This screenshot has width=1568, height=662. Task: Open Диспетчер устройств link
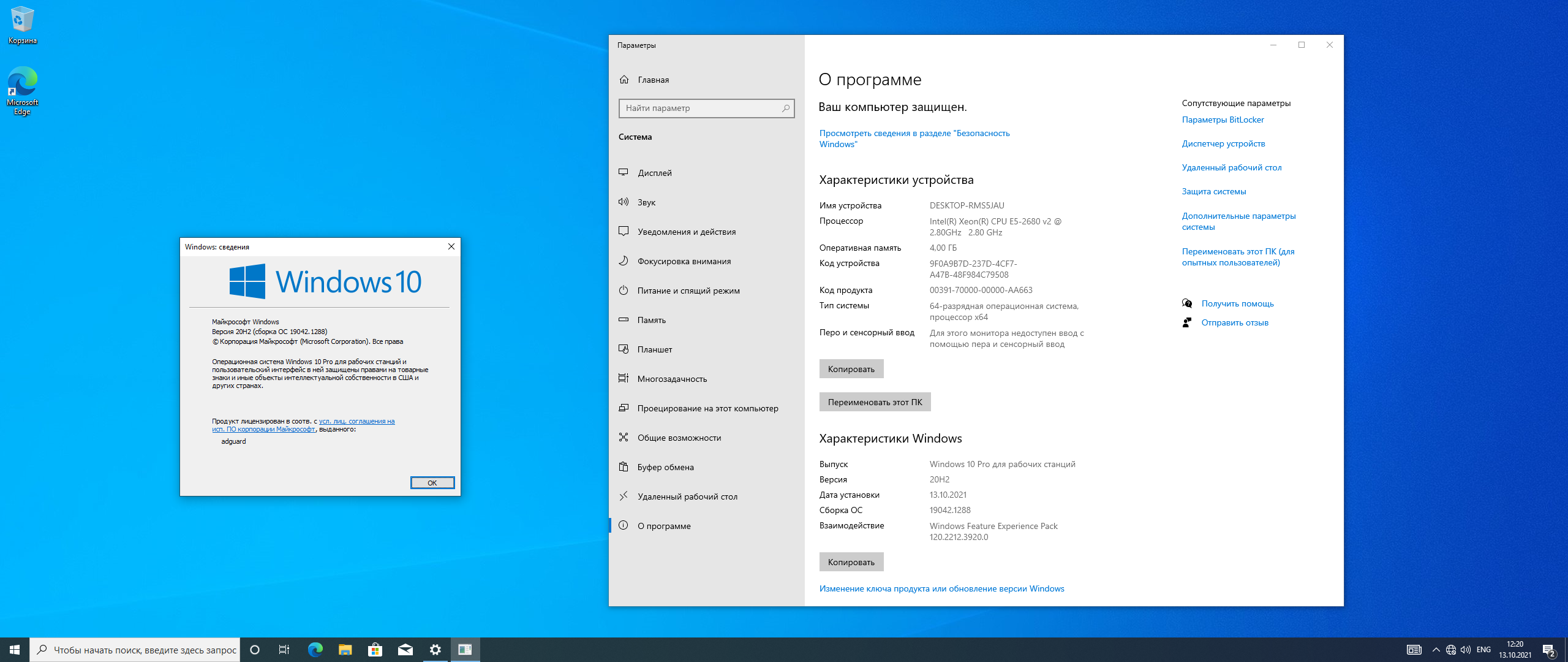(x=1223, y=143)
